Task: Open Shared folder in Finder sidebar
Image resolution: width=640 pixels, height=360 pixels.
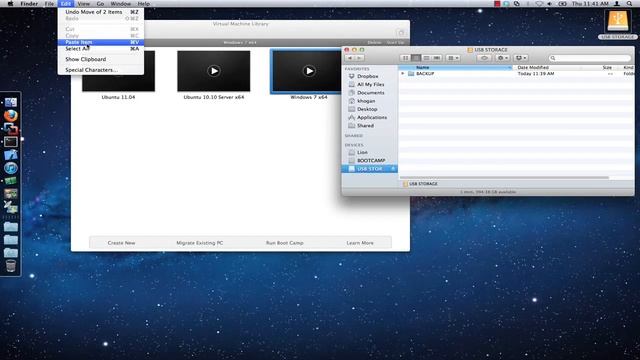Action: tap(365, 126)
